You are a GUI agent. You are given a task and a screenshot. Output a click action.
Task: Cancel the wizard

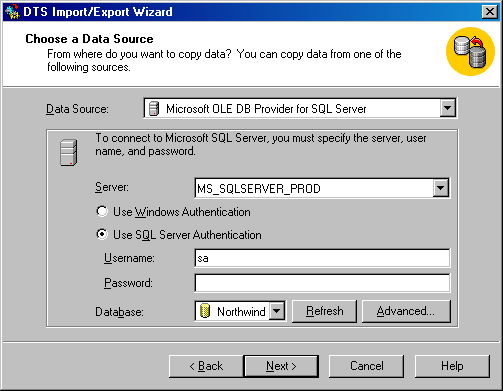point(366,366)
